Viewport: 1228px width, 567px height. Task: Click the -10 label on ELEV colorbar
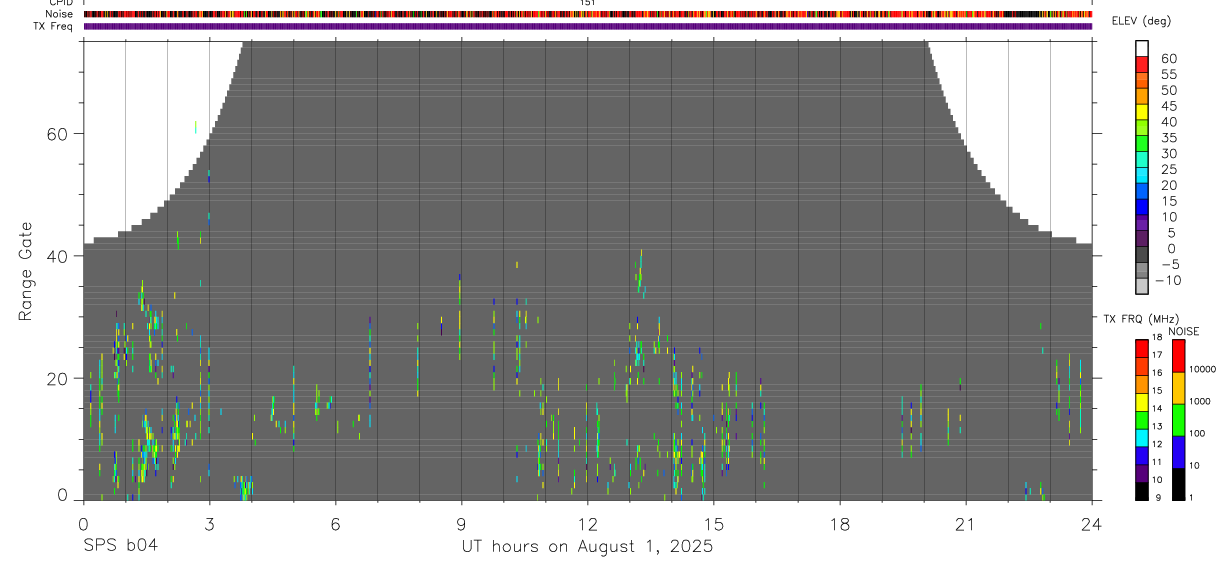pyautogui.click(x=1167, y=281)
